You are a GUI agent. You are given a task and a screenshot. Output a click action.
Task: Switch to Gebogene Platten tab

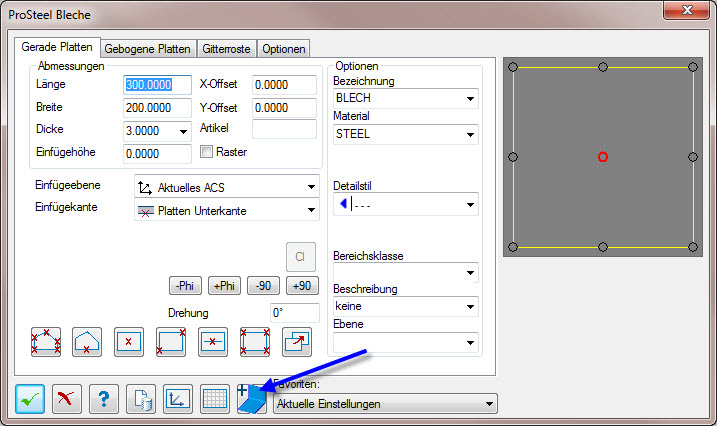coord(148,48)
